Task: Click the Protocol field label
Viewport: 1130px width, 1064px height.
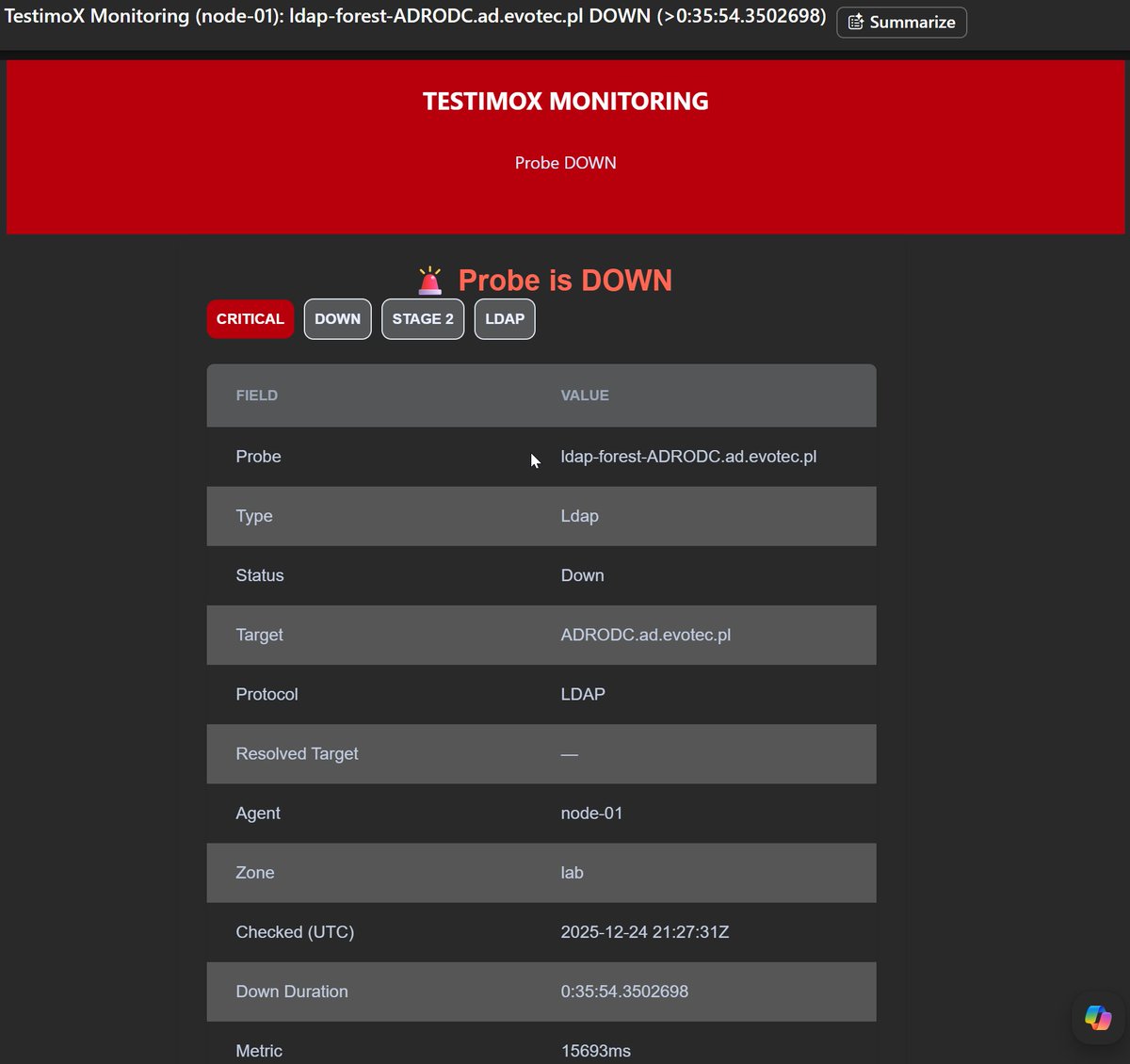Action: 267,694
